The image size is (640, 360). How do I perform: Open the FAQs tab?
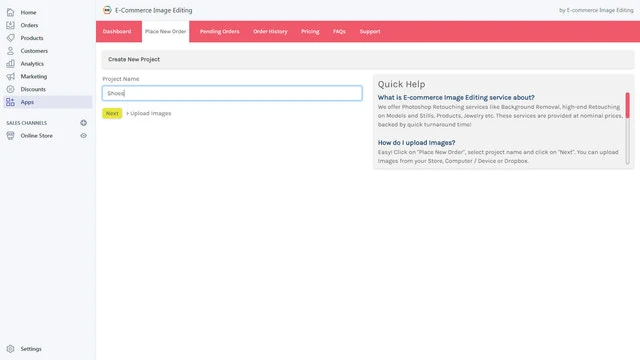coord(339,31)
